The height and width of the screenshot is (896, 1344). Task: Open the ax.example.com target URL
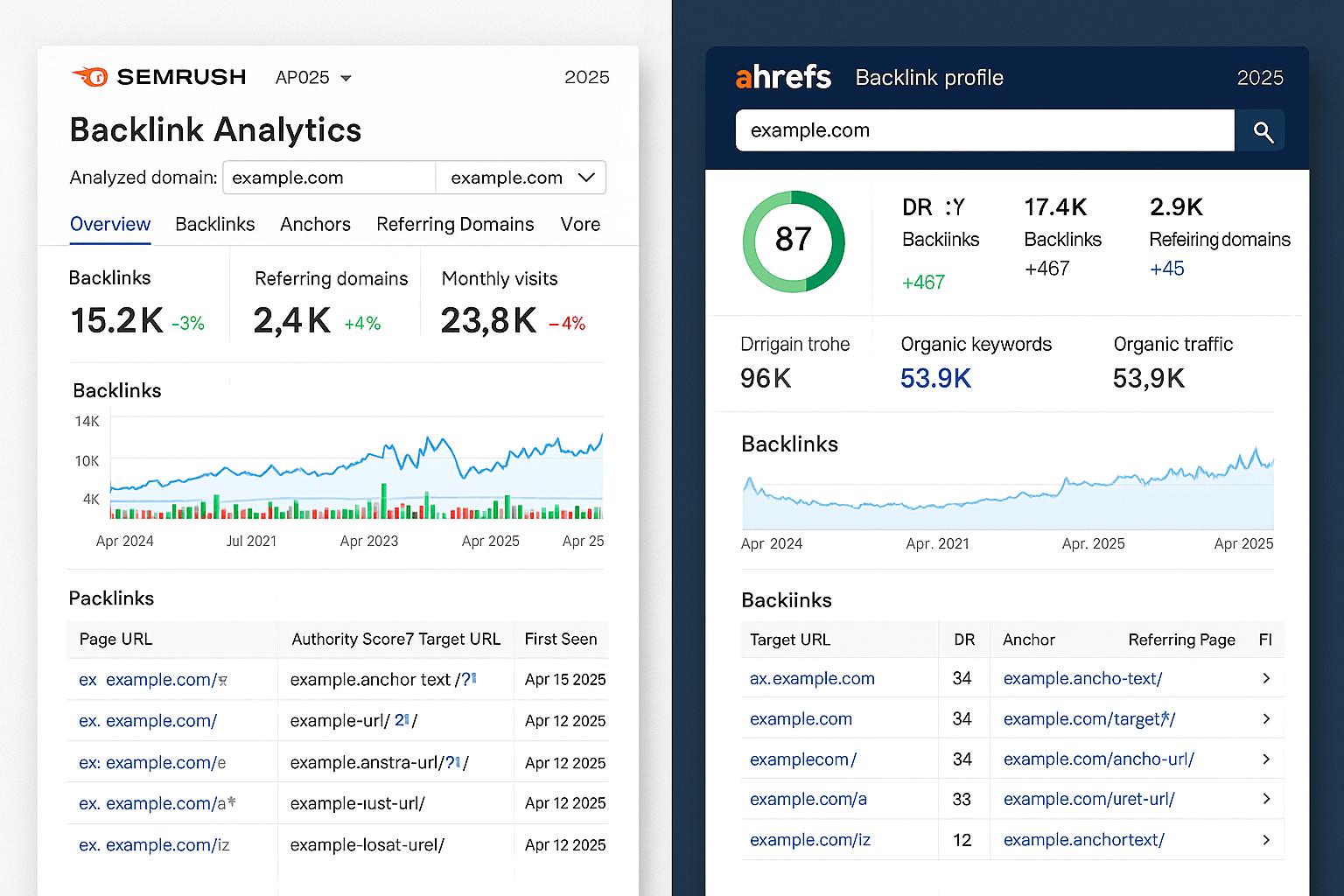click(x=812, y=678)
